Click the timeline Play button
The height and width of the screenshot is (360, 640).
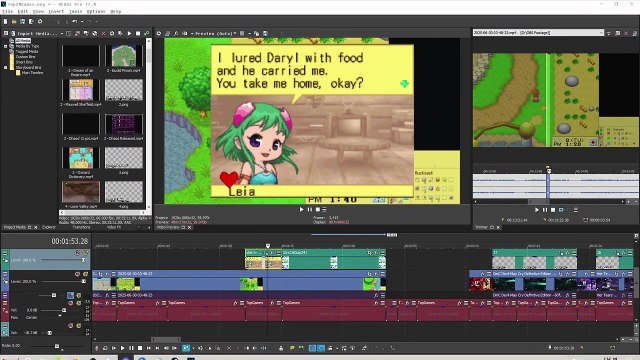122,348
